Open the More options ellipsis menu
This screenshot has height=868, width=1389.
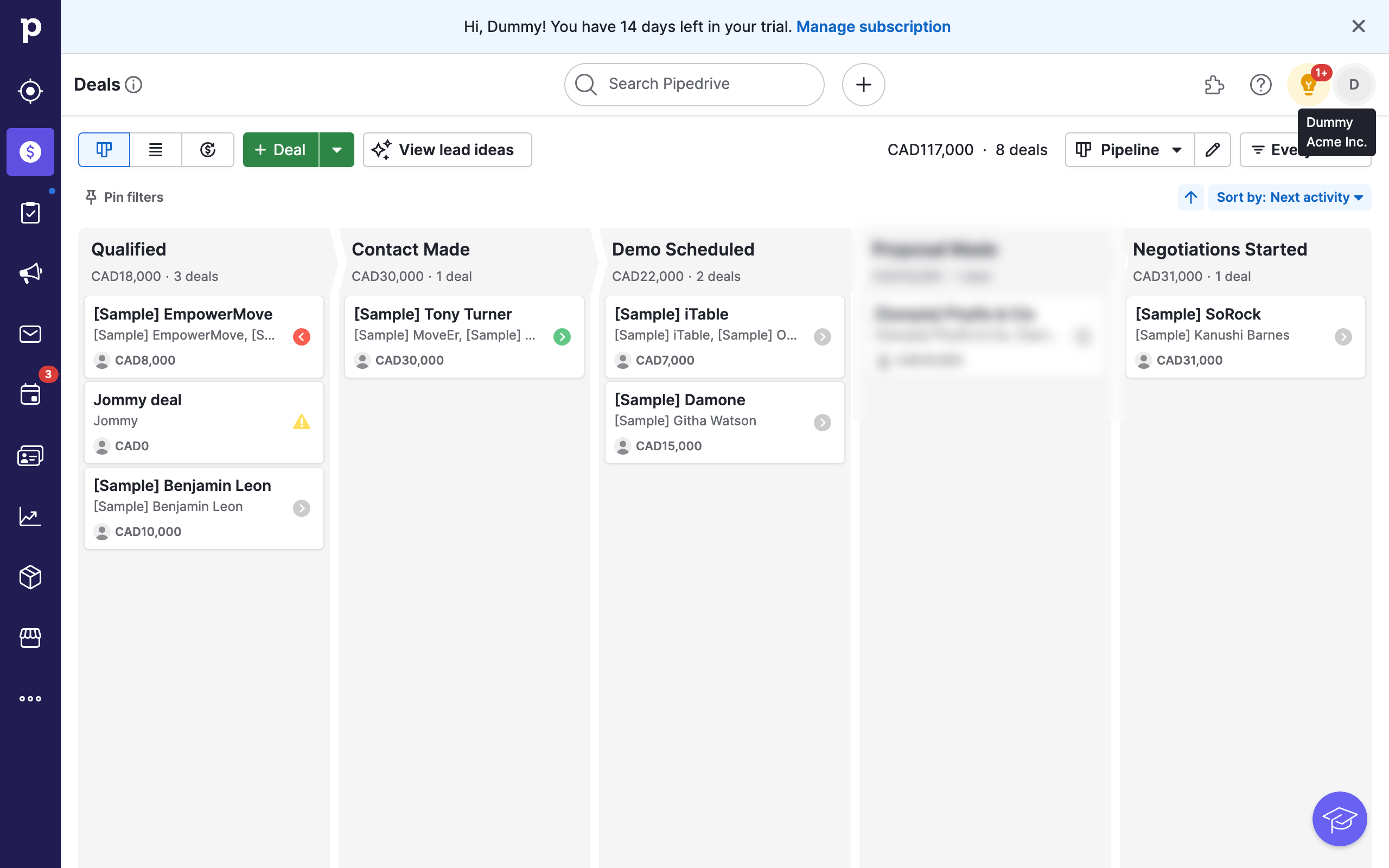(x=30, y=699)
